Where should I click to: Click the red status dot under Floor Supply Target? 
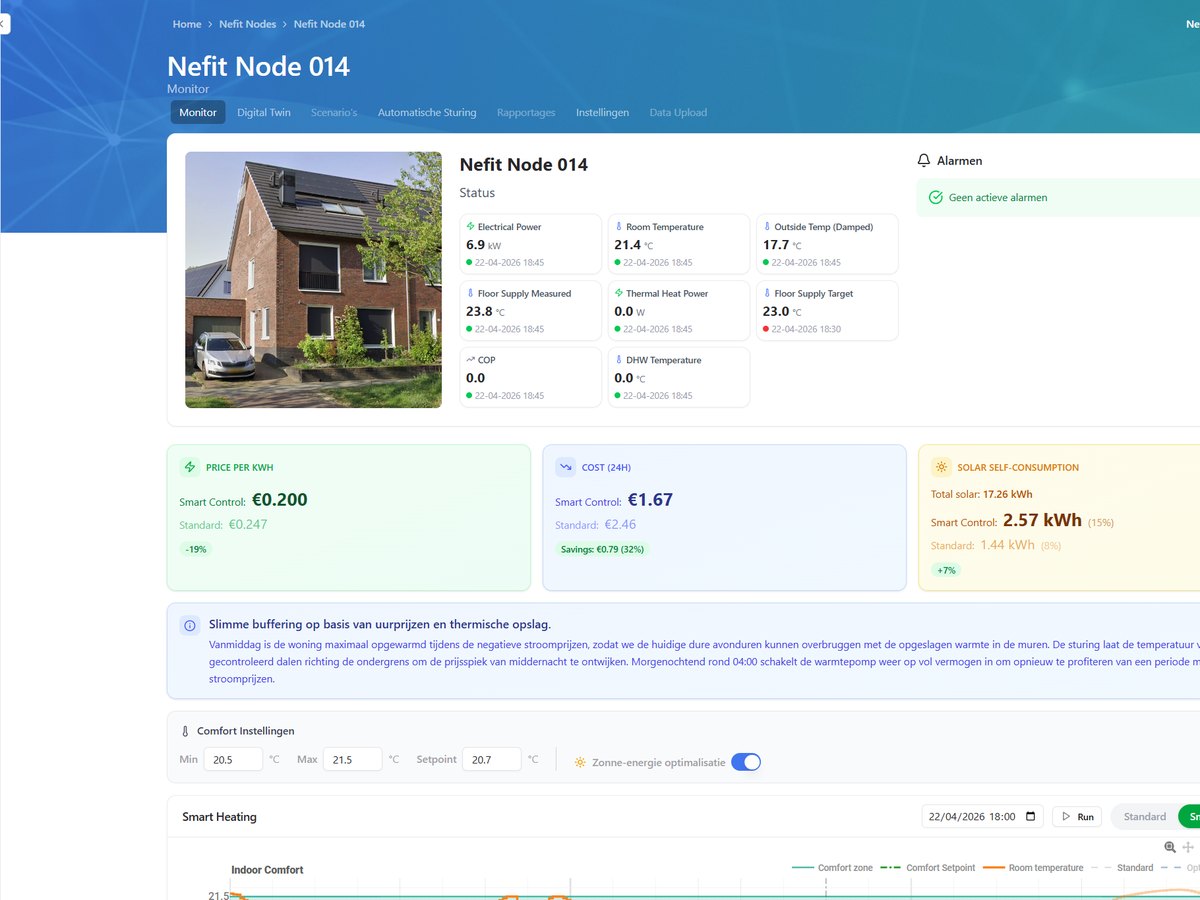(x=766, y=329)
